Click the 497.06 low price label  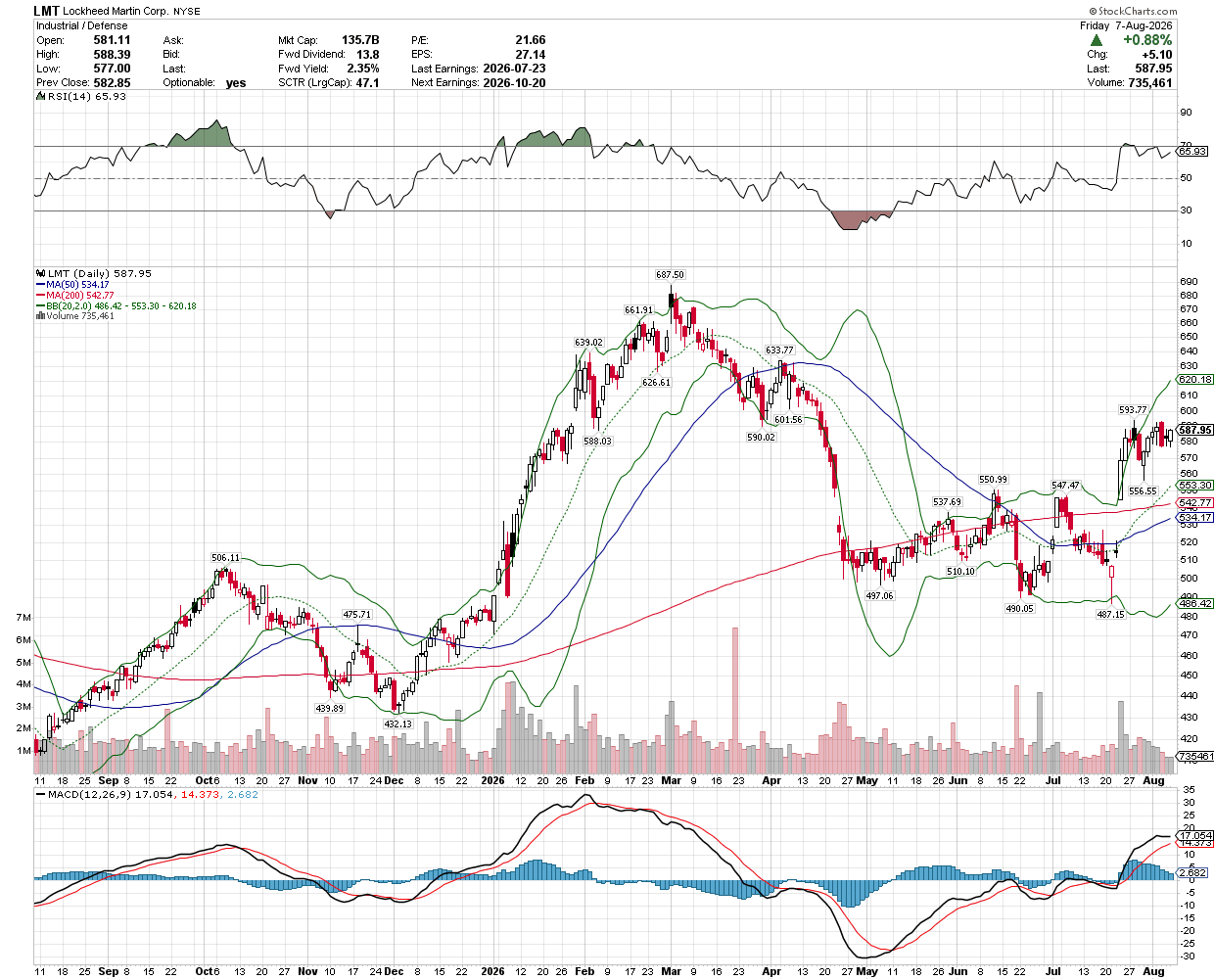[879, 596]
